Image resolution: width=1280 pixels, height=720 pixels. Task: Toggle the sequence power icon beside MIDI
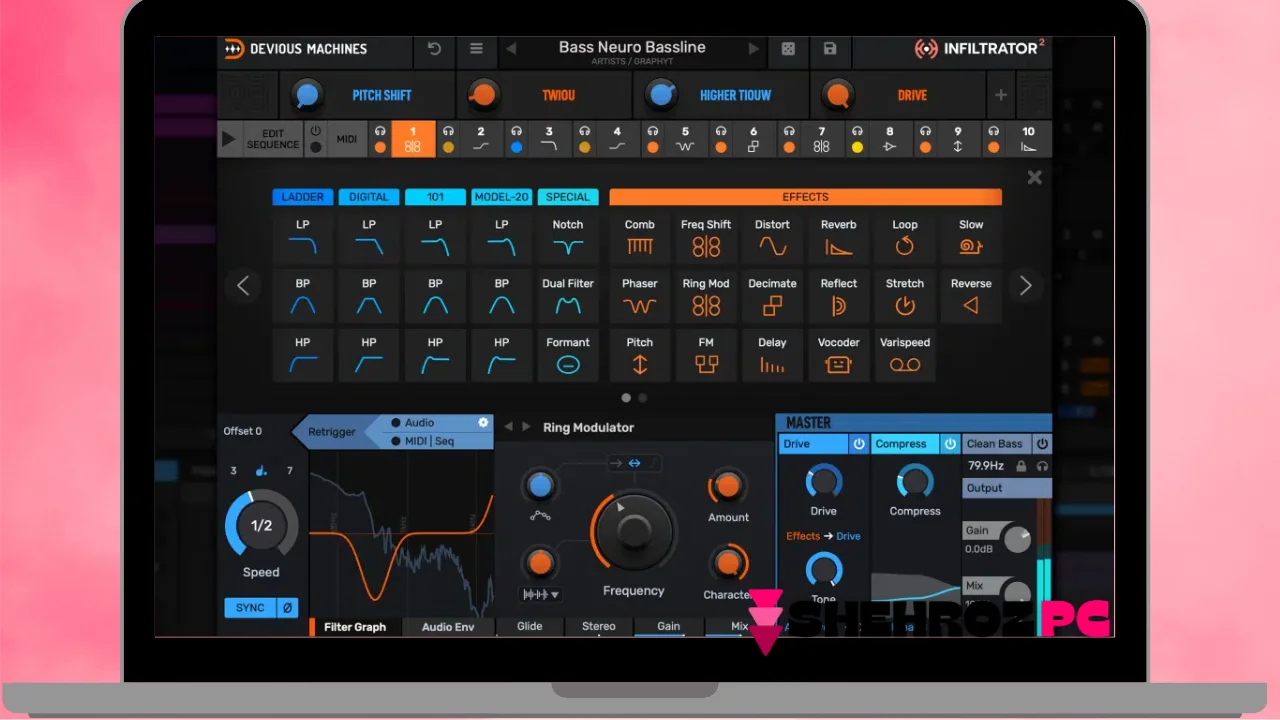coord(316,131)
